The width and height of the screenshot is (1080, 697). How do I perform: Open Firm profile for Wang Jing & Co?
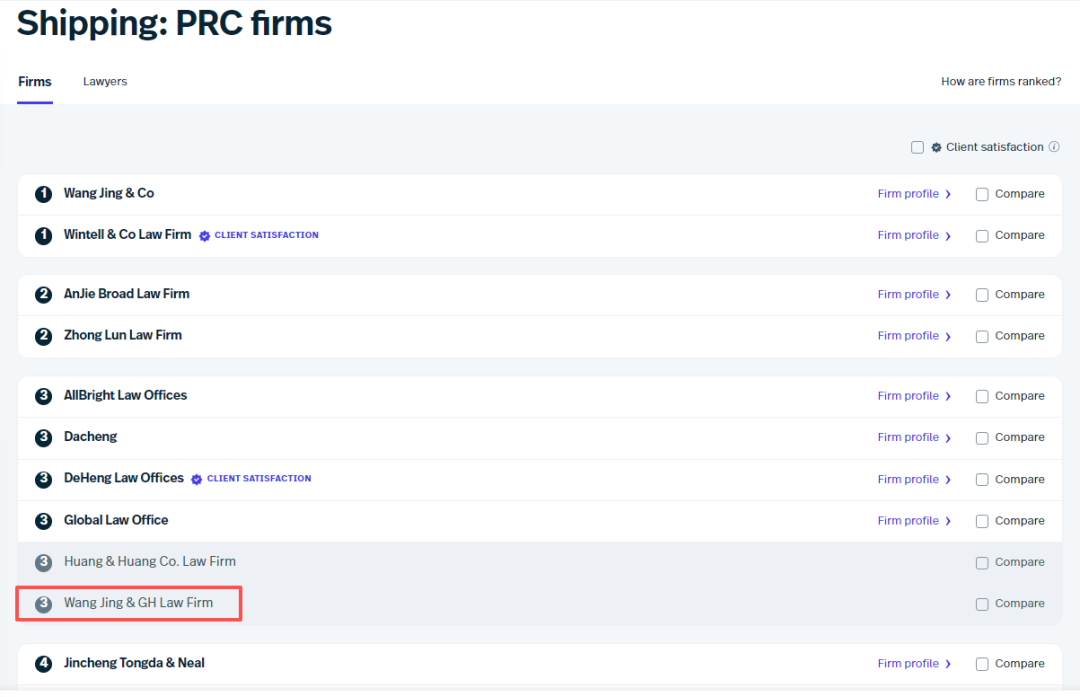click(908, 194)
